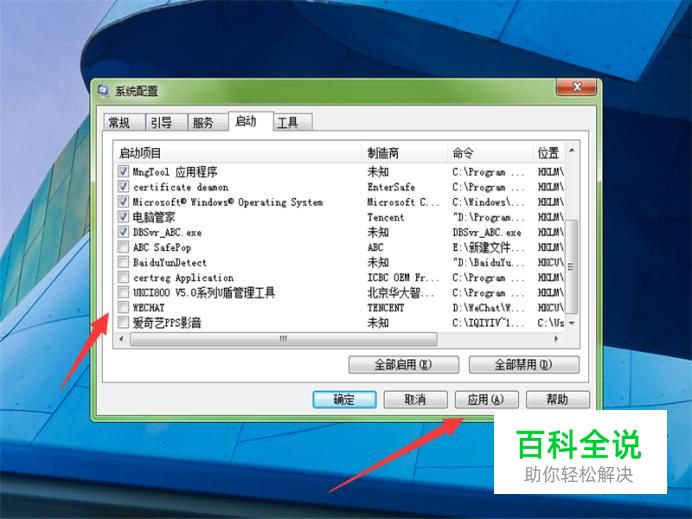Viewport: 692px width, 519px height.
Task: Enable the WNCI800 V5.0 U盾管理工具 item
Action: 123,292
